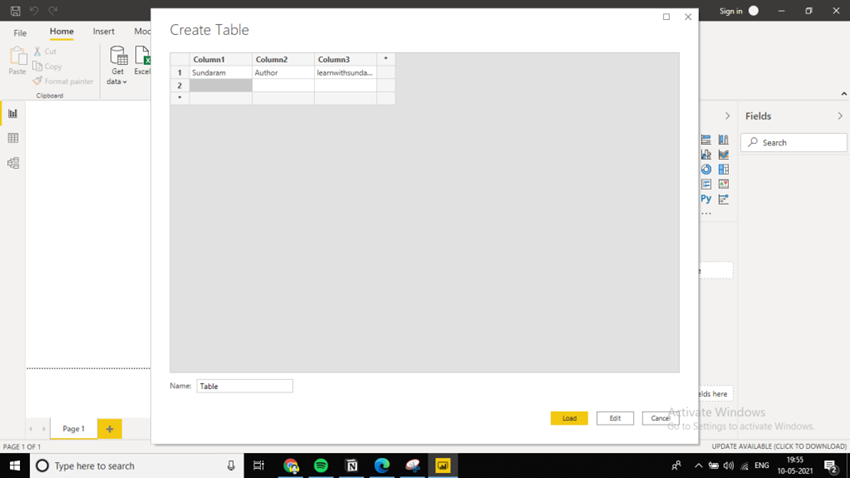Click the Fields Search box
This screenshot has height=478, width=850.
[794, 143]
